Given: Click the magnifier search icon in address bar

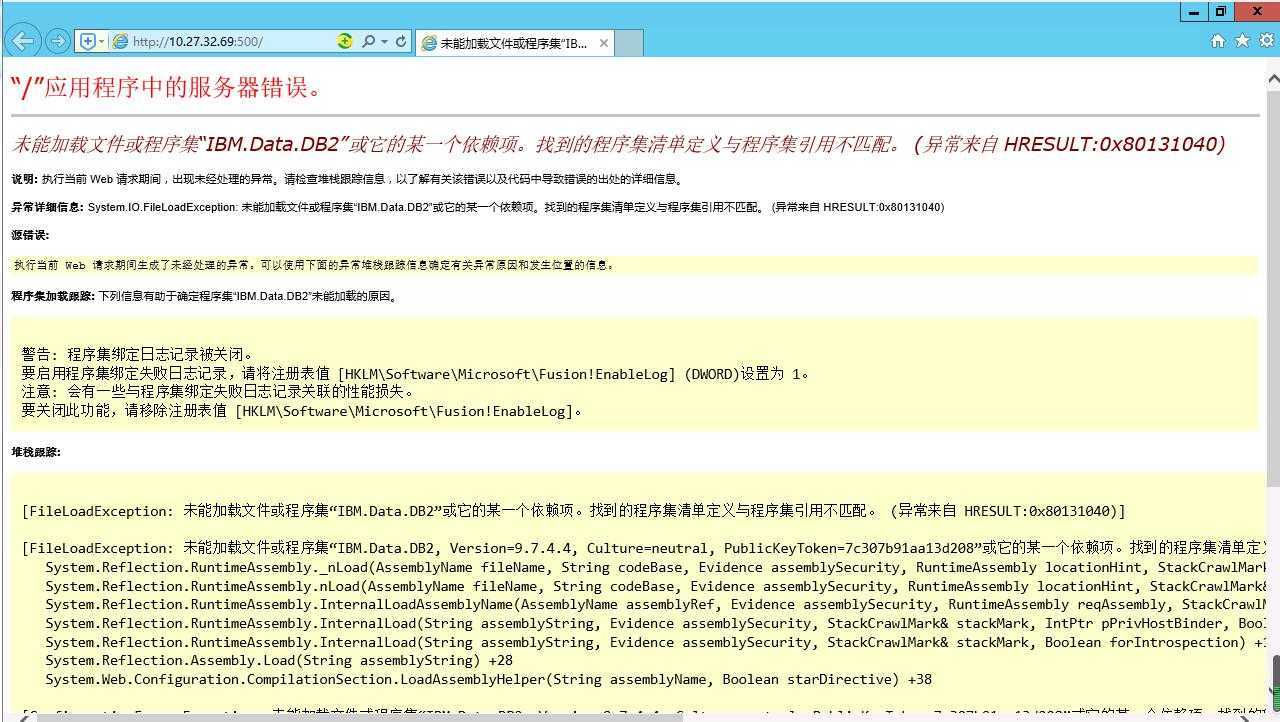Looking at the screenshot, I should pyautogui.click(x=368, y=41).
